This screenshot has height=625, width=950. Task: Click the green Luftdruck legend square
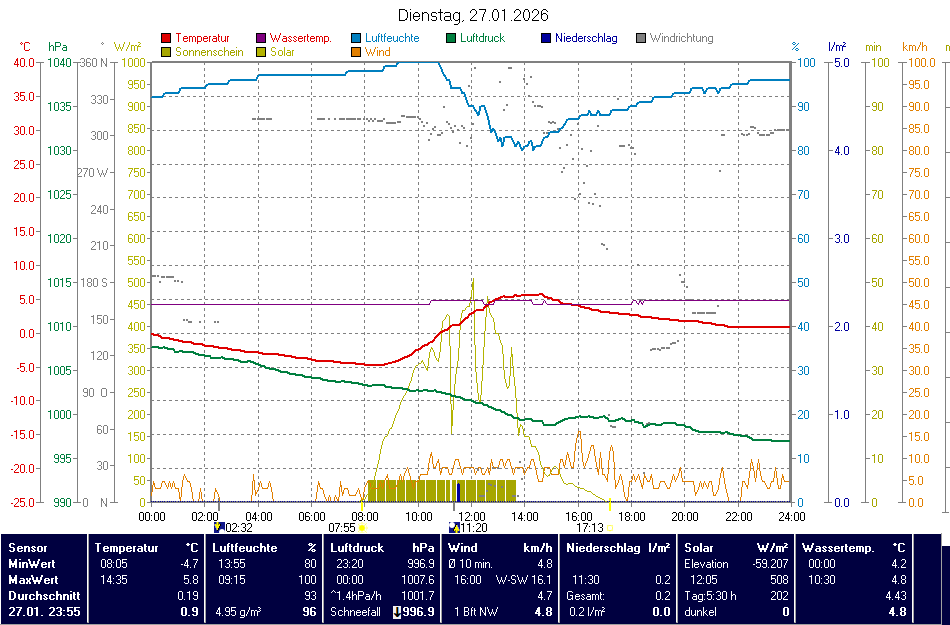452,39
